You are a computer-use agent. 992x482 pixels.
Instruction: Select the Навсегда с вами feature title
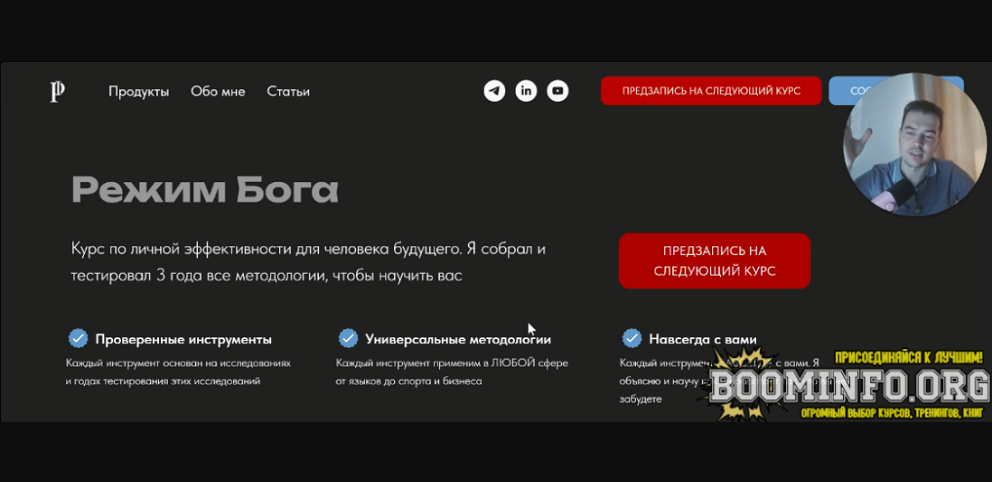(703, 339)
